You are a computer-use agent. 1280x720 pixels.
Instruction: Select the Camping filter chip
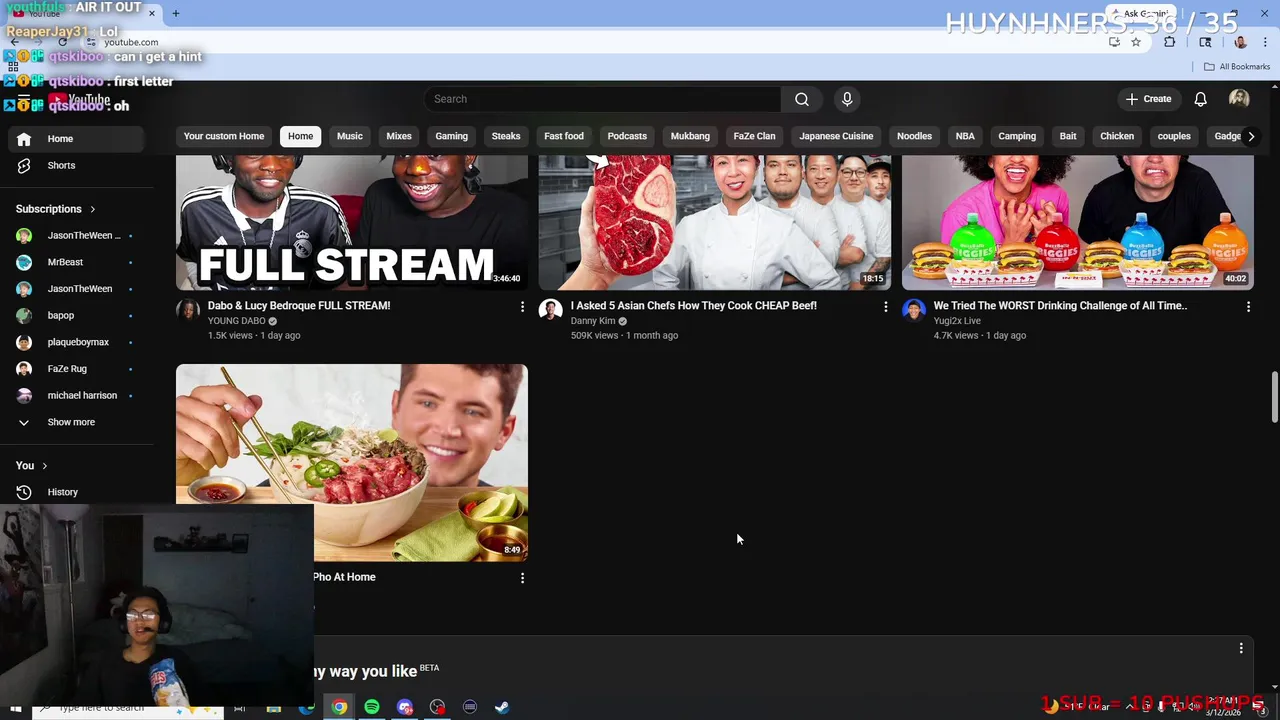point(1017,136)
